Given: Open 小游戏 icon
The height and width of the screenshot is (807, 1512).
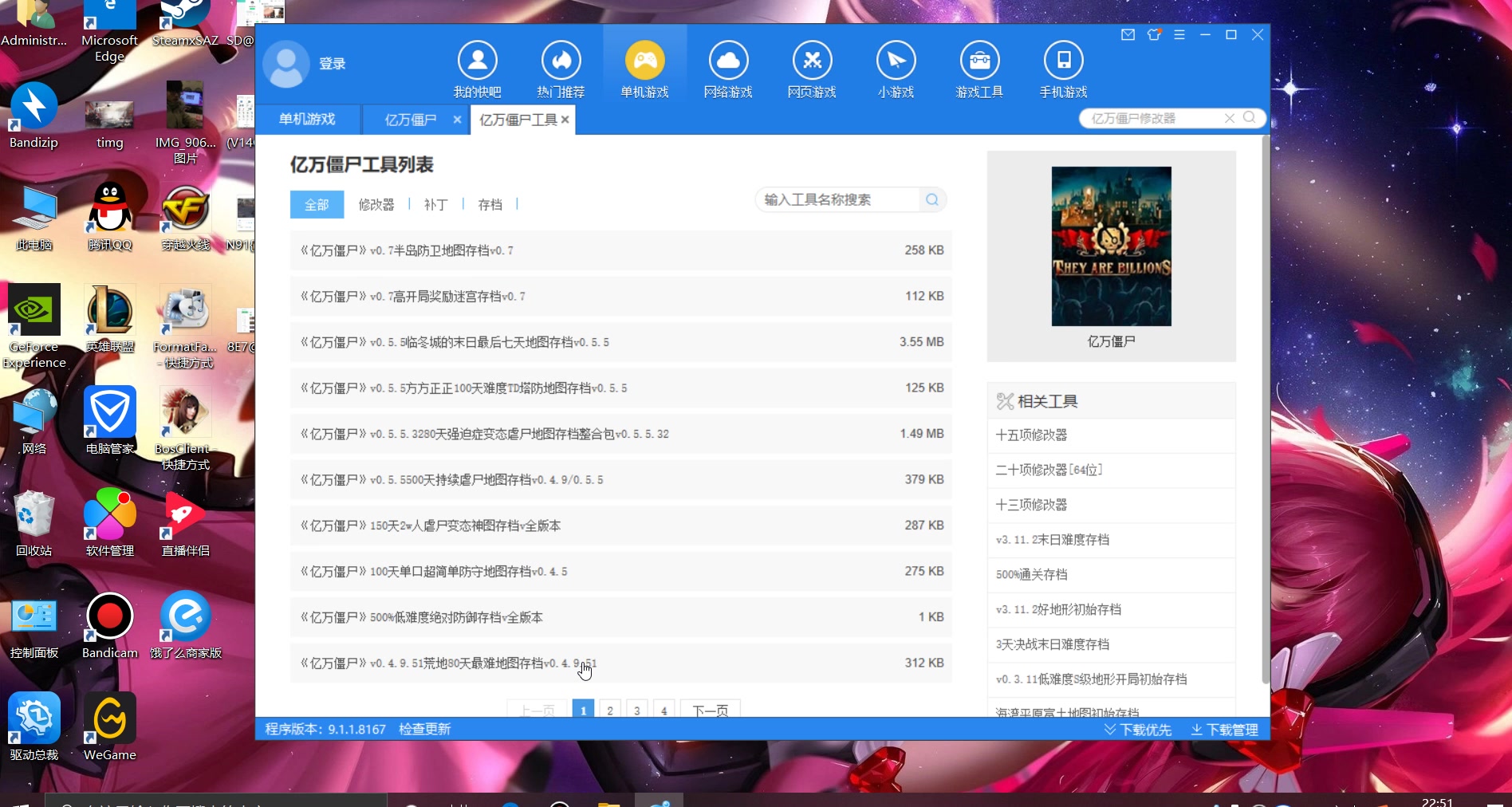Looking at the screenshot, I should tap(896, 61).
